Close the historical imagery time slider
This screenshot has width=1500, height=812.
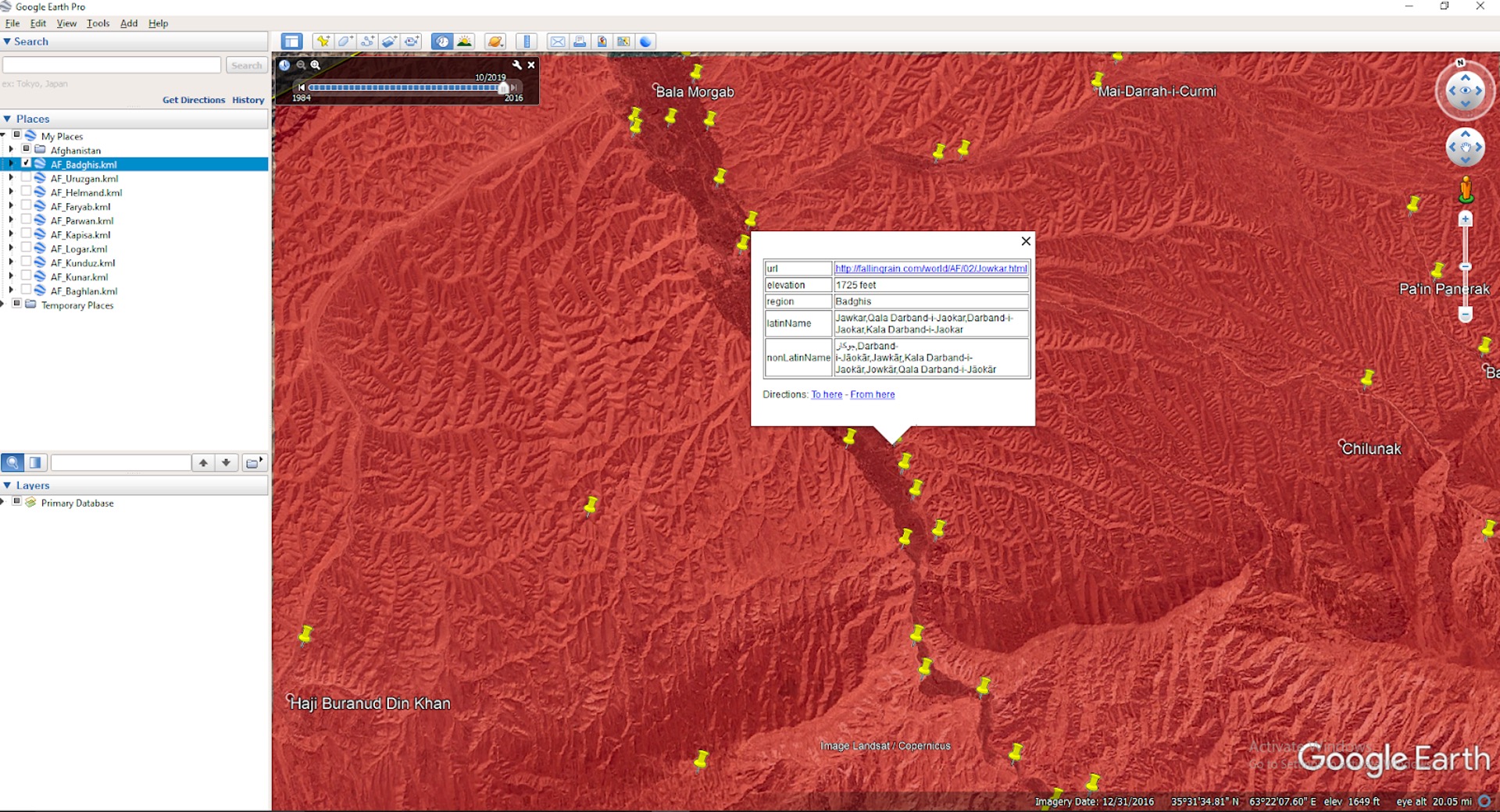(531, 66)
